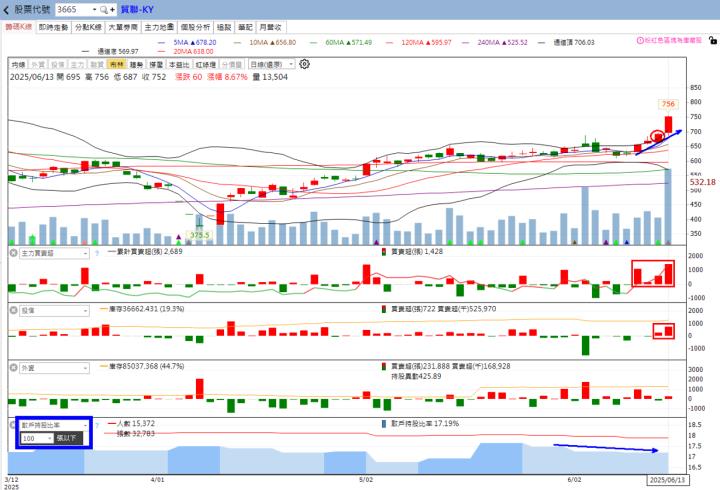
Task: Toggle the unlock padlock icon
Action: [713, 40]
